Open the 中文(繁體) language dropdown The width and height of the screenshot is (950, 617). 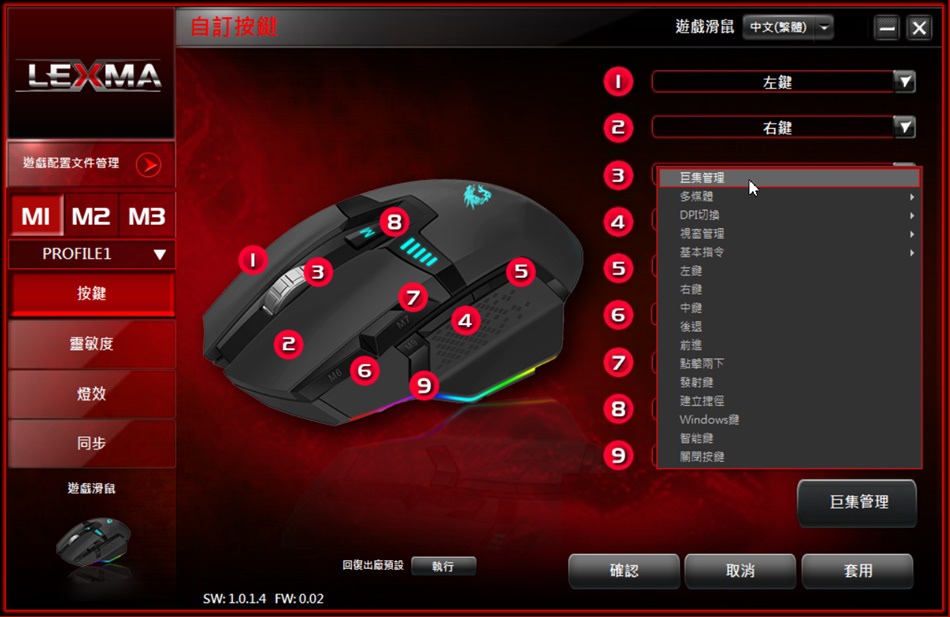tap(788, 27)
